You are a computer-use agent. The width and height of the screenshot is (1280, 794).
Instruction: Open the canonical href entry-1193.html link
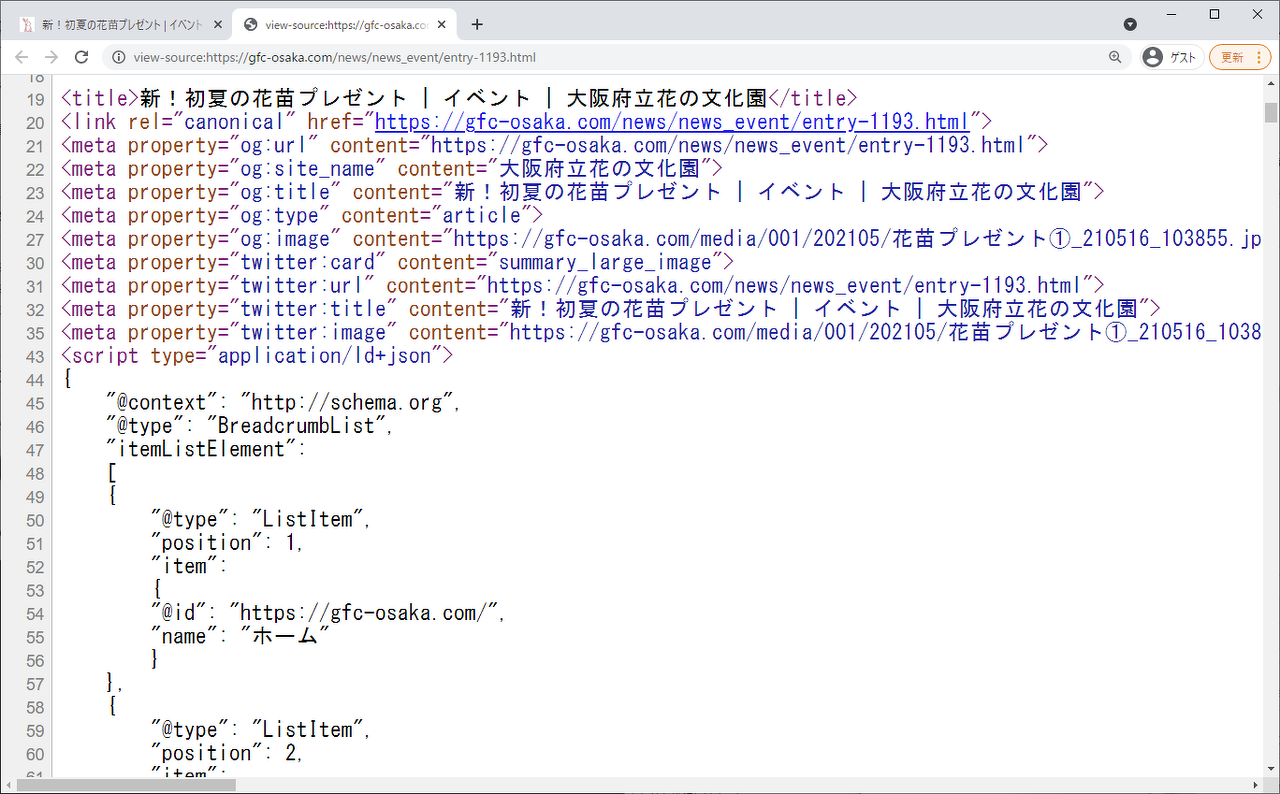tap(671, 122)
